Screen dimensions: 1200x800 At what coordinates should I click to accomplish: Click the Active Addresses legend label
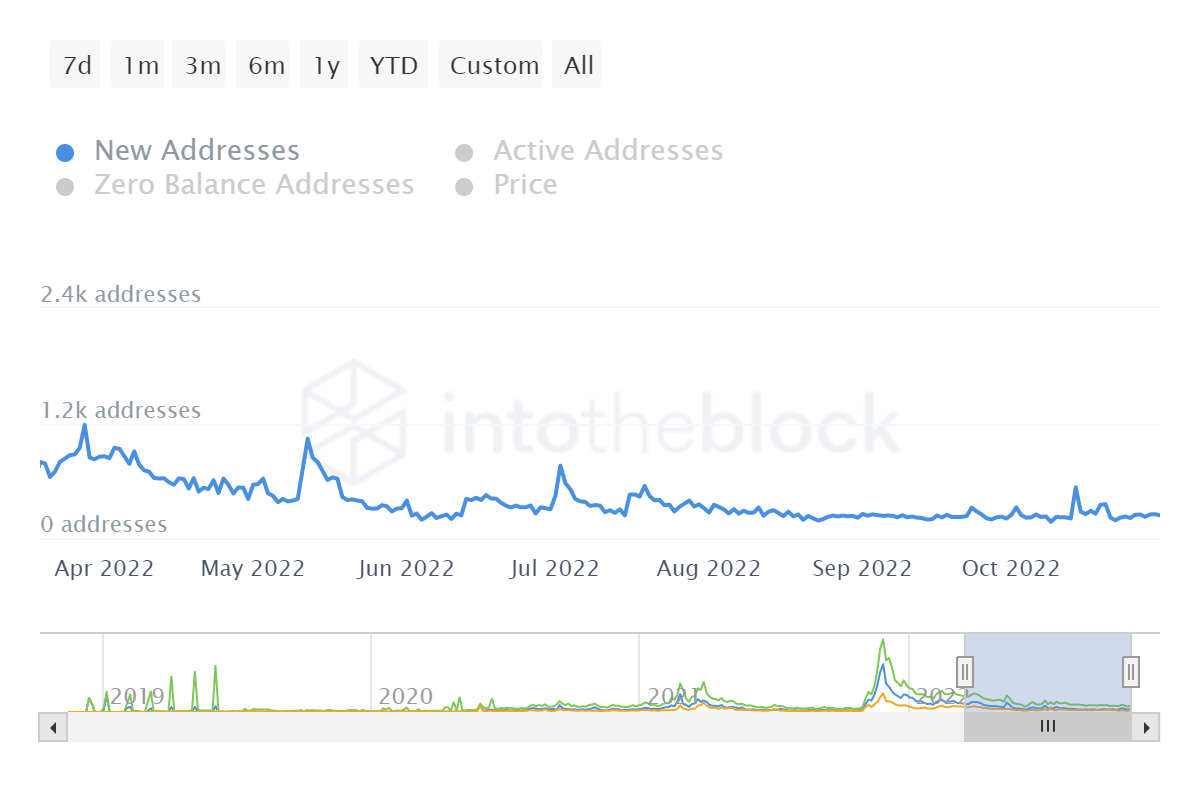[608, 151]
